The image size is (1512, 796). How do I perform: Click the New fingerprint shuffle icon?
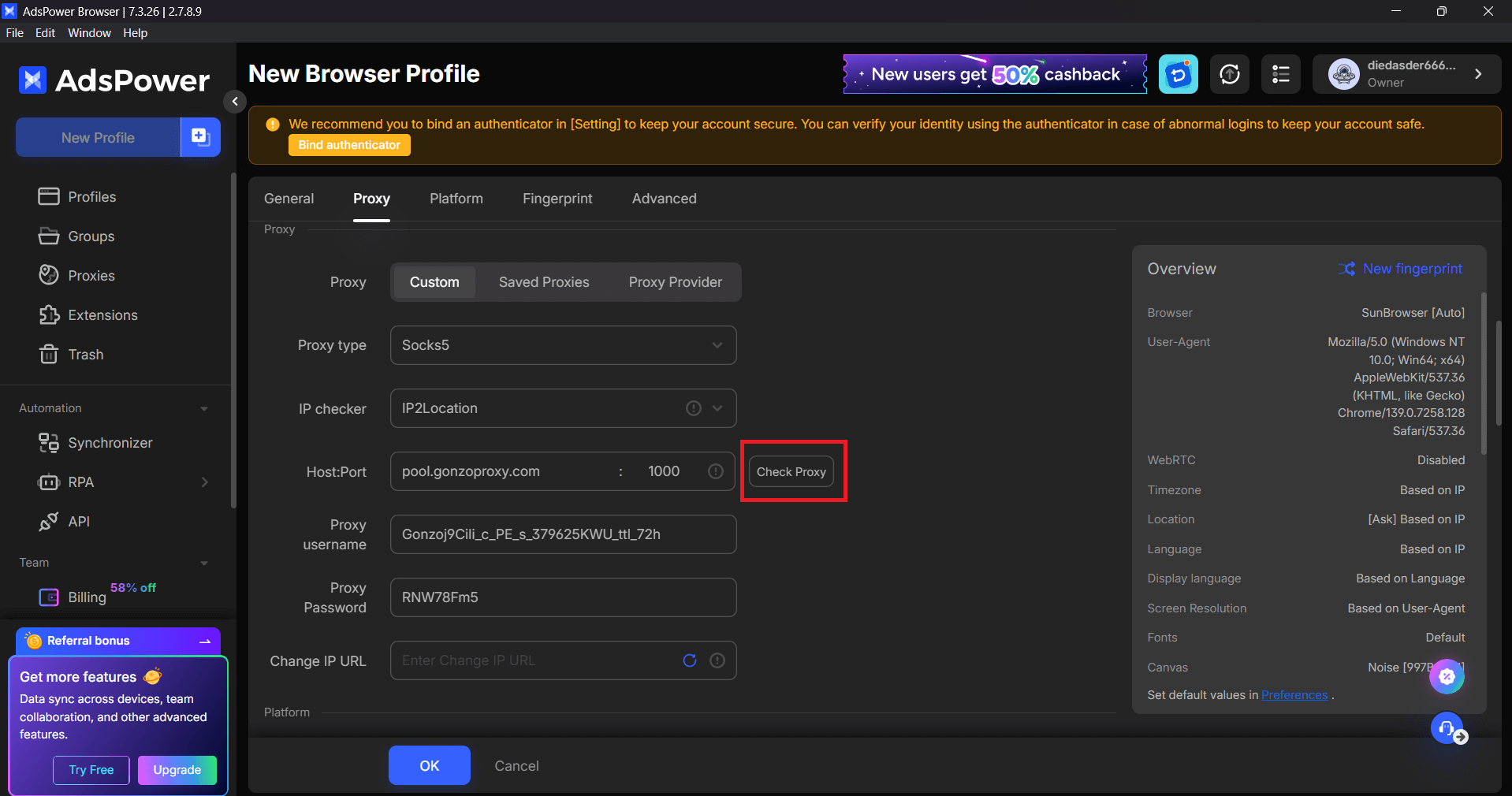(x=1347, y=269)
